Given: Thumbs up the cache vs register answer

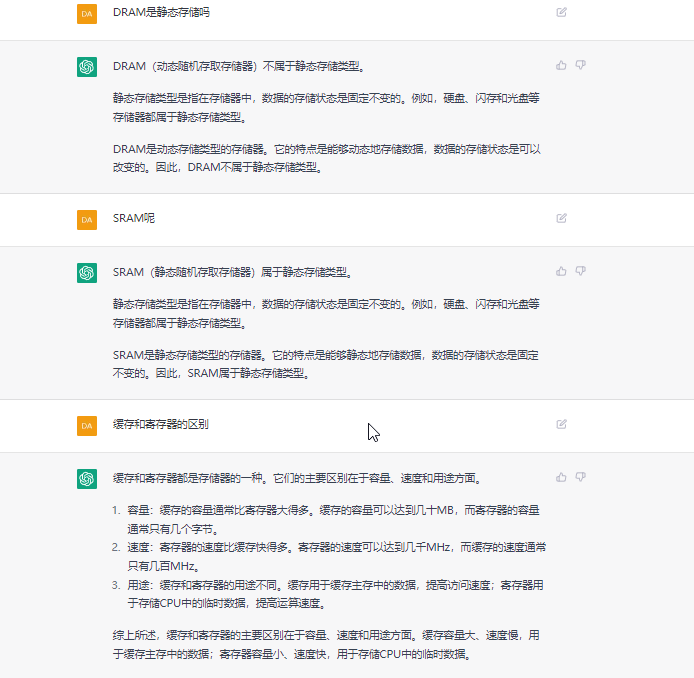Looking at the screenshot, I should 561,477.
